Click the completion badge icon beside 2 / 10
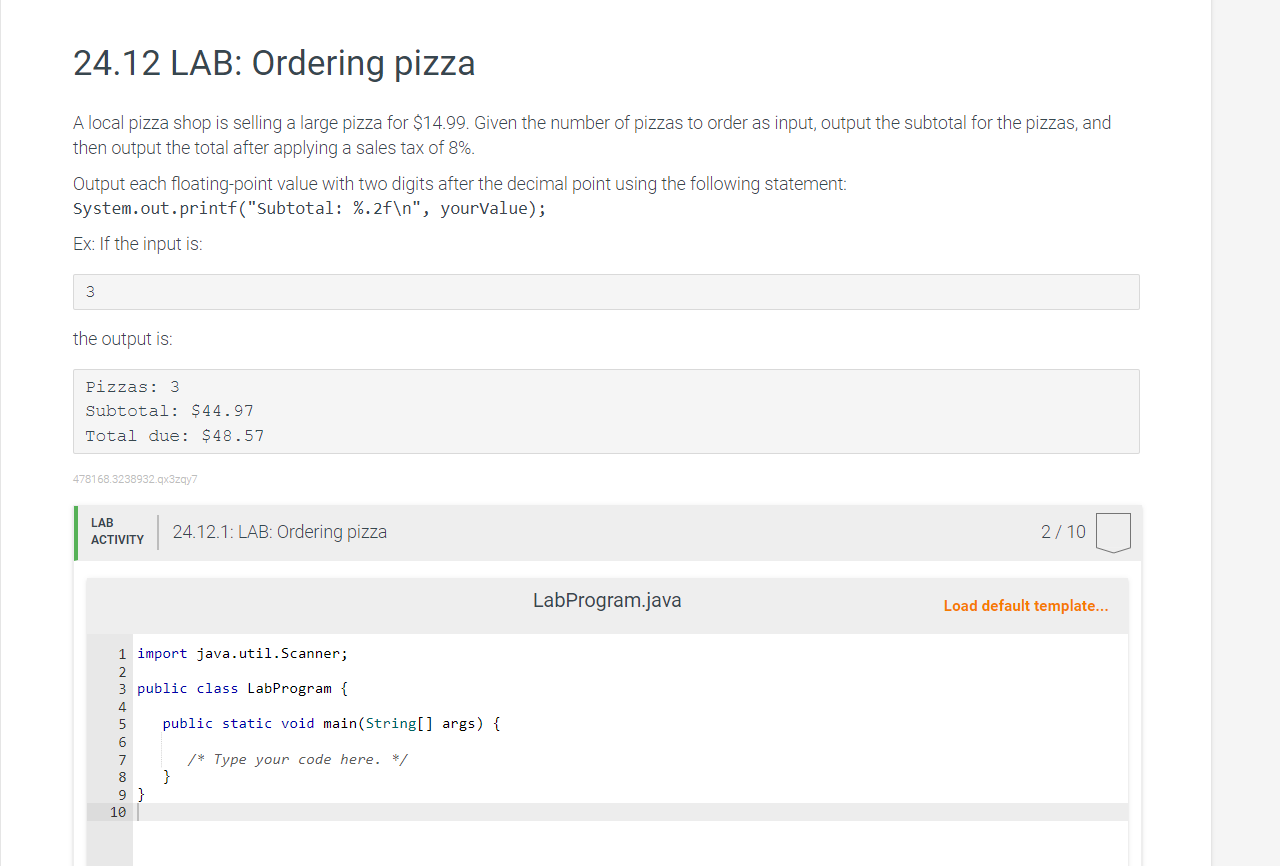Image resolution: width=1280 pixels, height=866 pixels. [x=1113, y=532]
